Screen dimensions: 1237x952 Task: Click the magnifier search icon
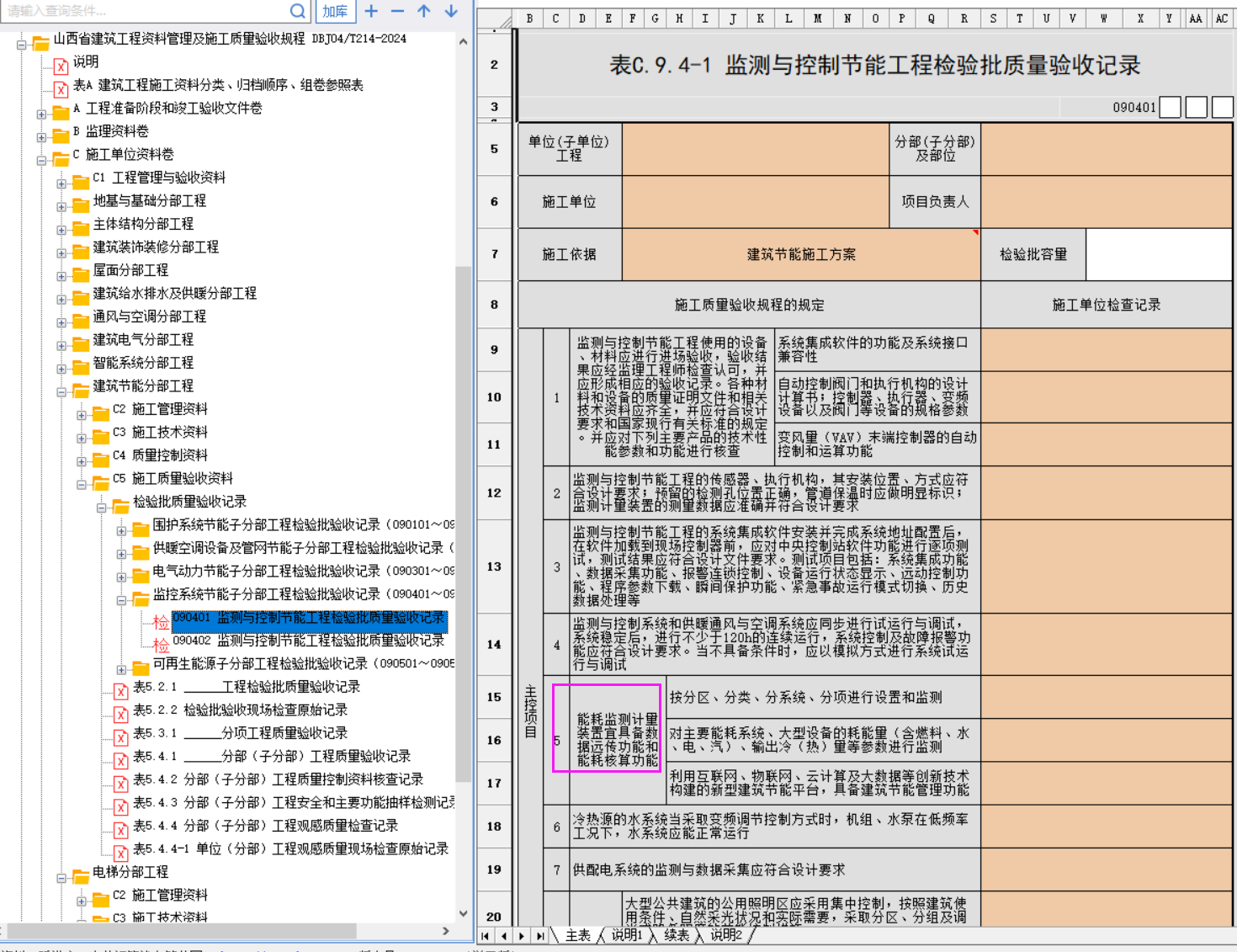297,11
